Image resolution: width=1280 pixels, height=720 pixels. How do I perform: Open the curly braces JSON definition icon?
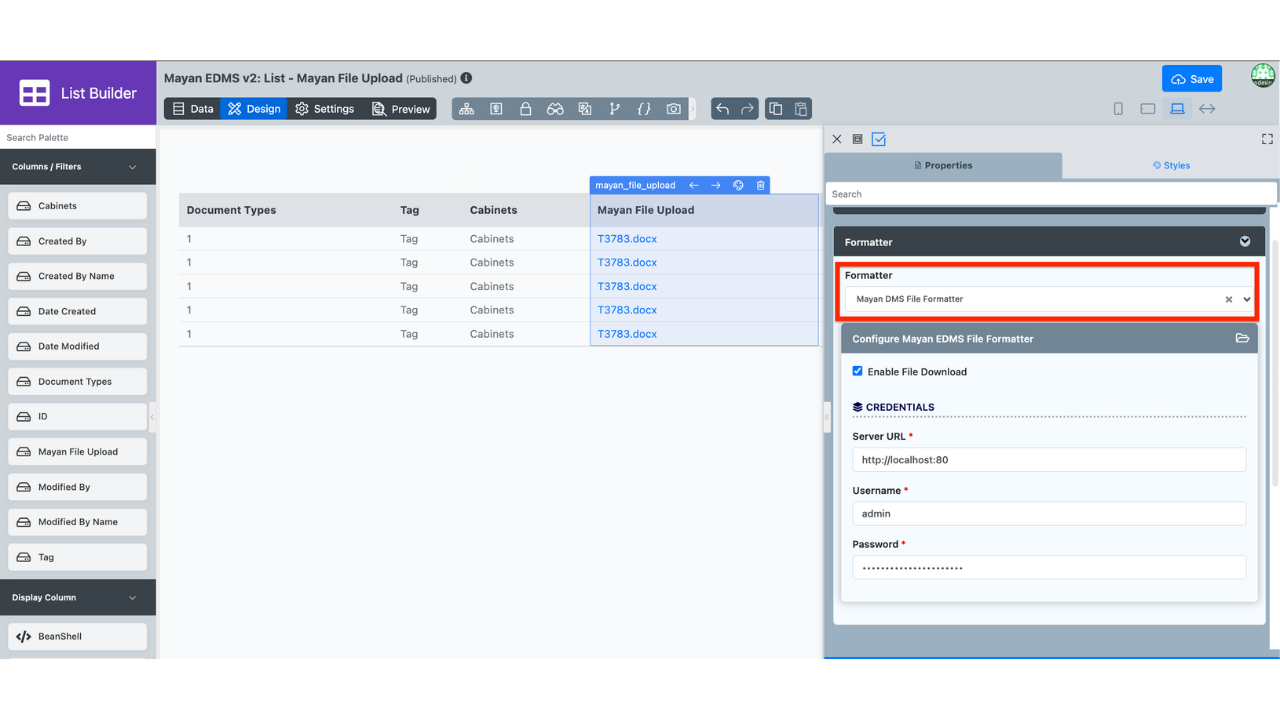pyautogui.click(x=644, y=109)
